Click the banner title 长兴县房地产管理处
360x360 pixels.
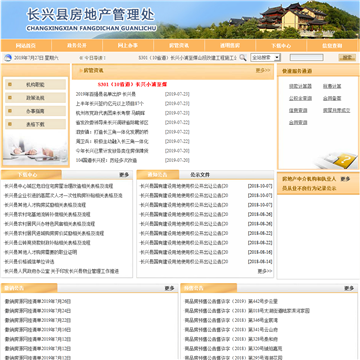(x=91, y=15)
